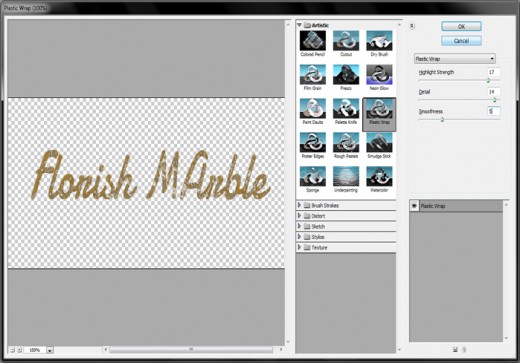The image size is (520, 363).
Task: Click OK to apply the filter
Action: [461, 26]
